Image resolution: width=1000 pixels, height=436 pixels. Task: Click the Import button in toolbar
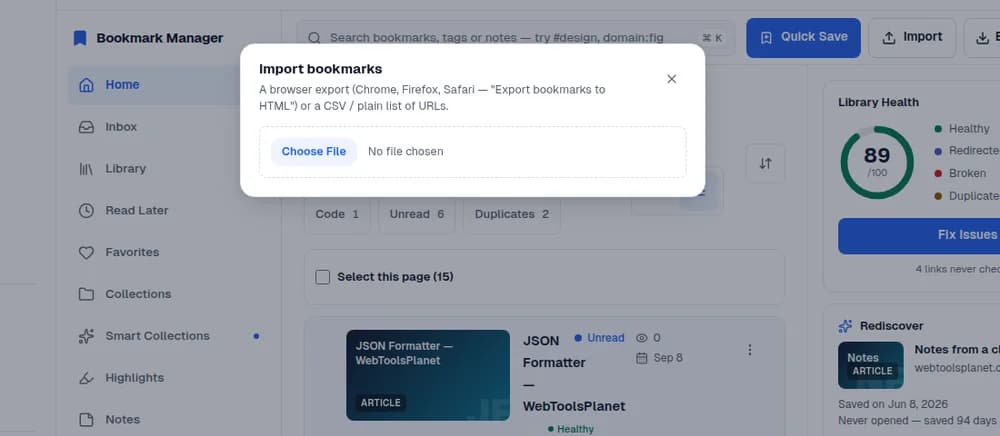[912, 38]
